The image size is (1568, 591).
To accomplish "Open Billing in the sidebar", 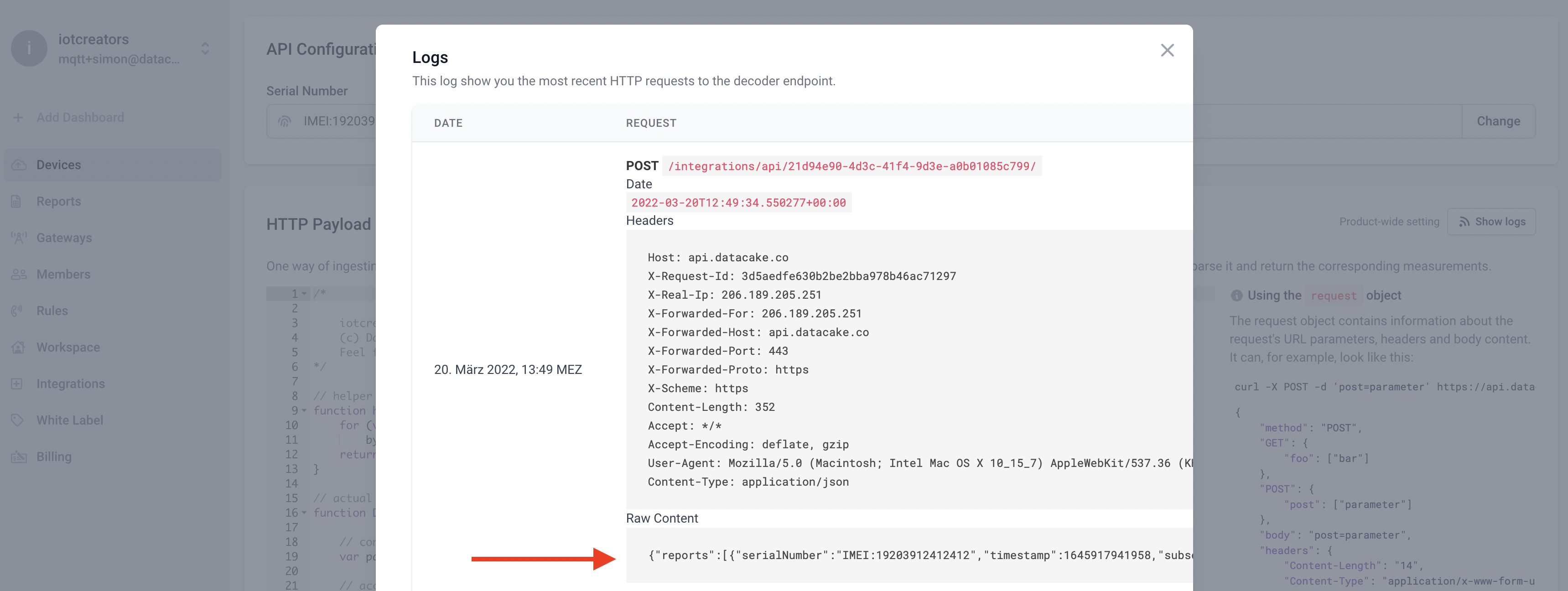I will tap(53, 456).
